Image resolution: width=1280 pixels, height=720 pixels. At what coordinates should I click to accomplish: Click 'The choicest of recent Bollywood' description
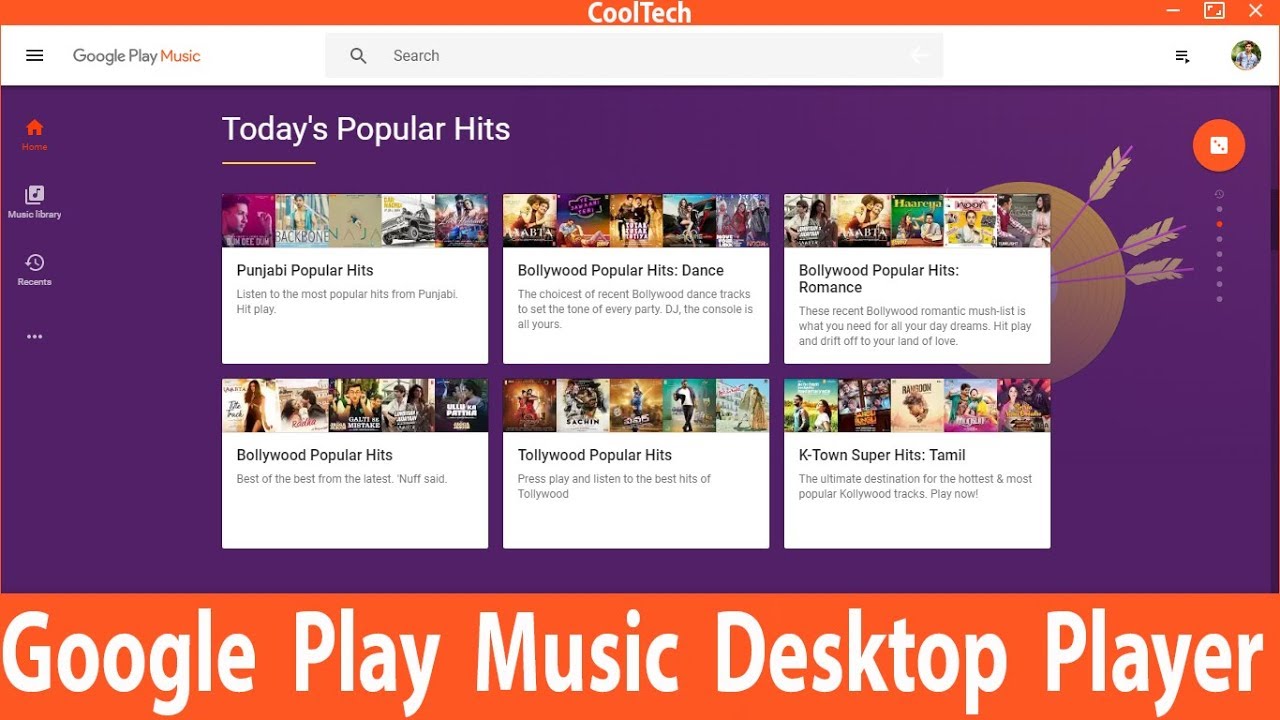pos(635,309)
